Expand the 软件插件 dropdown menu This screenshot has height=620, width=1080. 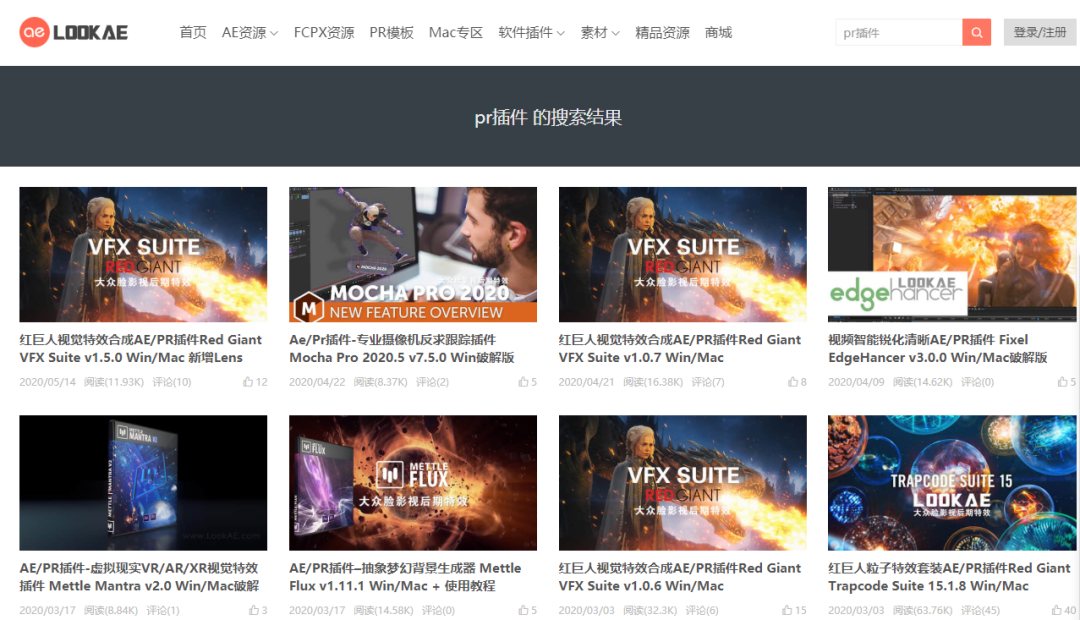pos(531,32)
